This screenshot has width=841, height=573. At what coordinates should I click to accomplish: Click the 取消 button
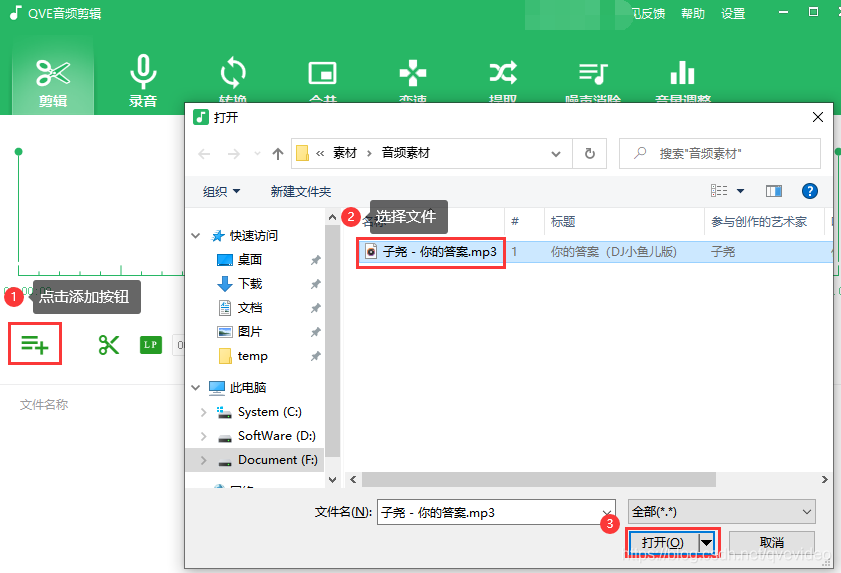click(772, 542)
